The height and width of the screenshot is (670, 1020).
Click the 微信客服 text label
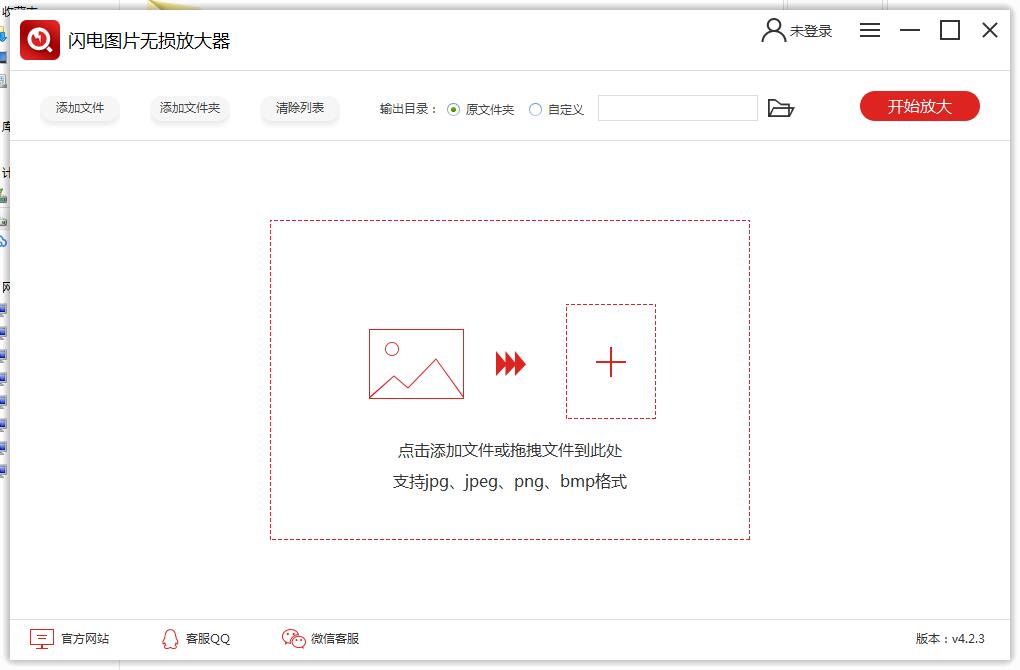(334, 638)
